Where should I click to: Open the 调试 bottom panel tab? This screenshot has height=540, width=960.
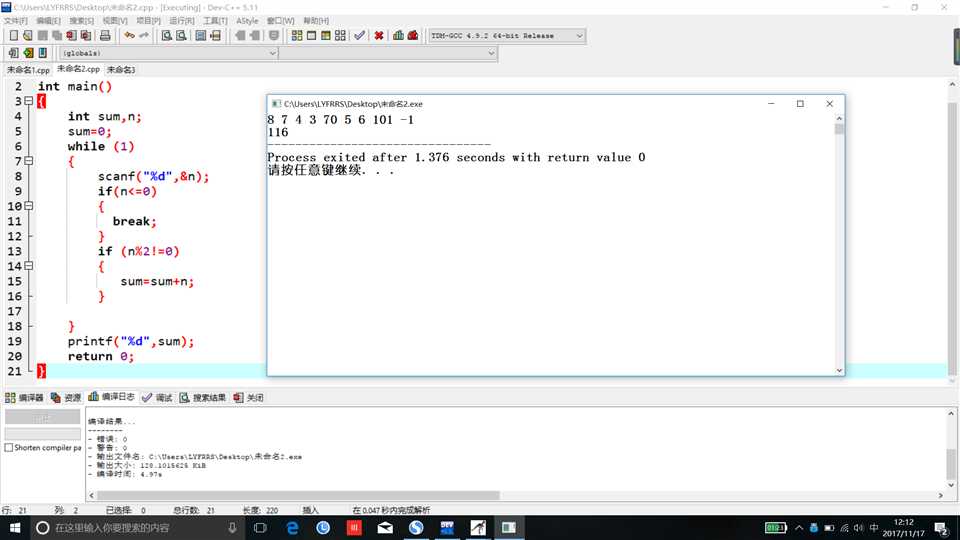click(x=157, y=397)
